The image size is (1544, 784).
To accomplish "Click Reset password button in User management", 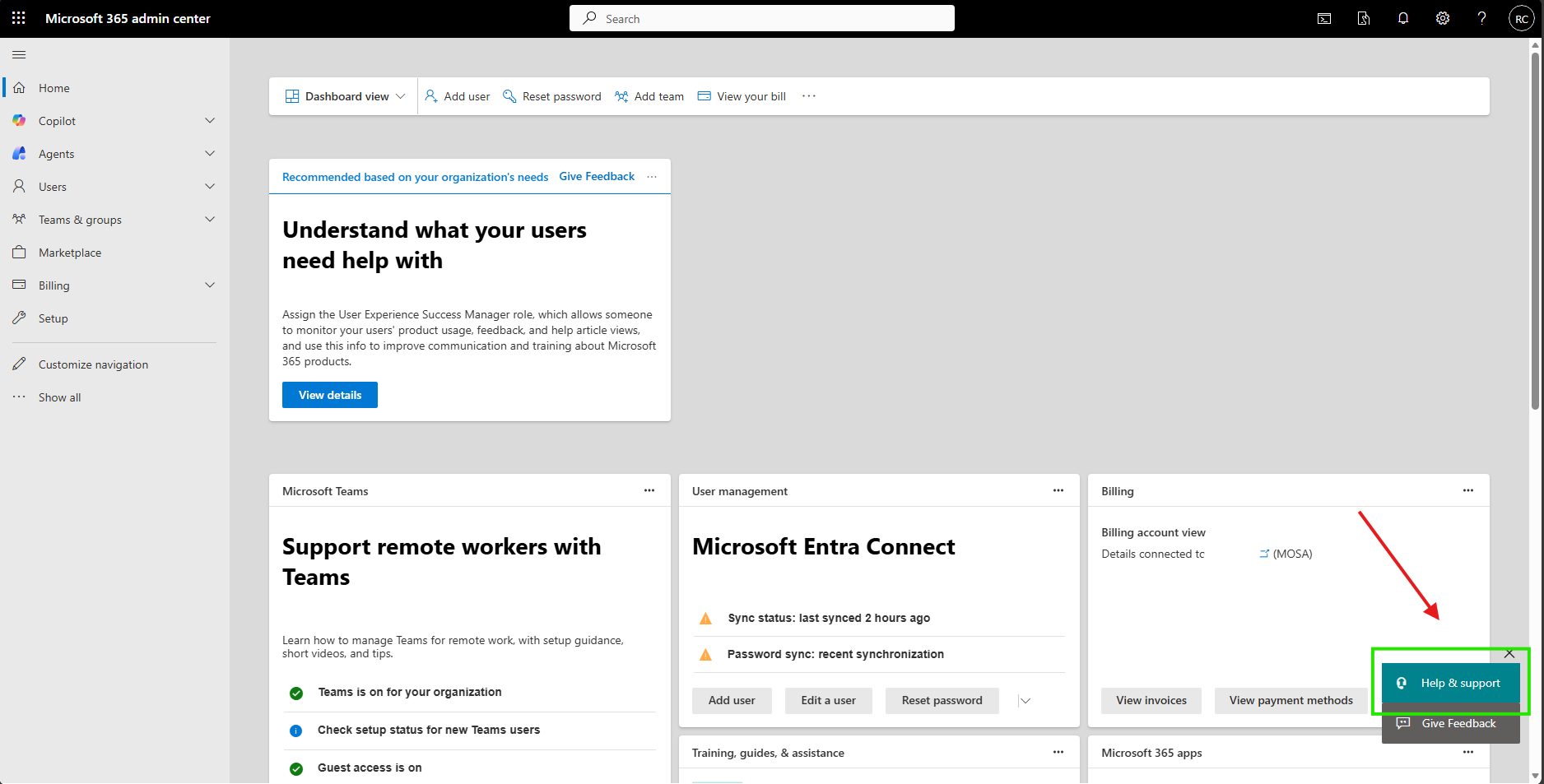I will point(942,701).
